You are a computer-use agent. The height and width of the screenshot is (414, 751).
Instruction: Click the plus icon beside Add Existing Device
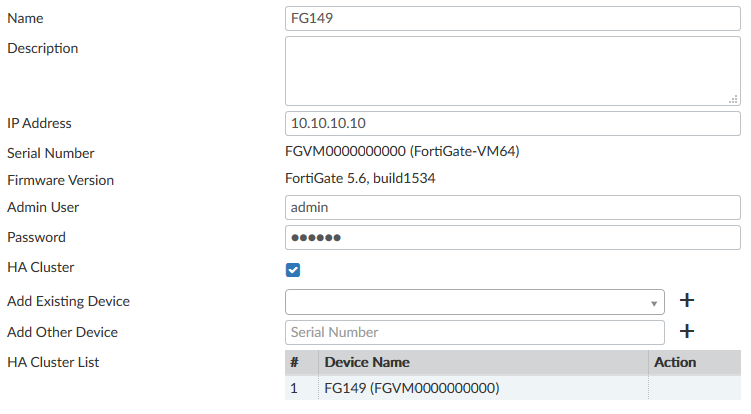tap(687, 300)
